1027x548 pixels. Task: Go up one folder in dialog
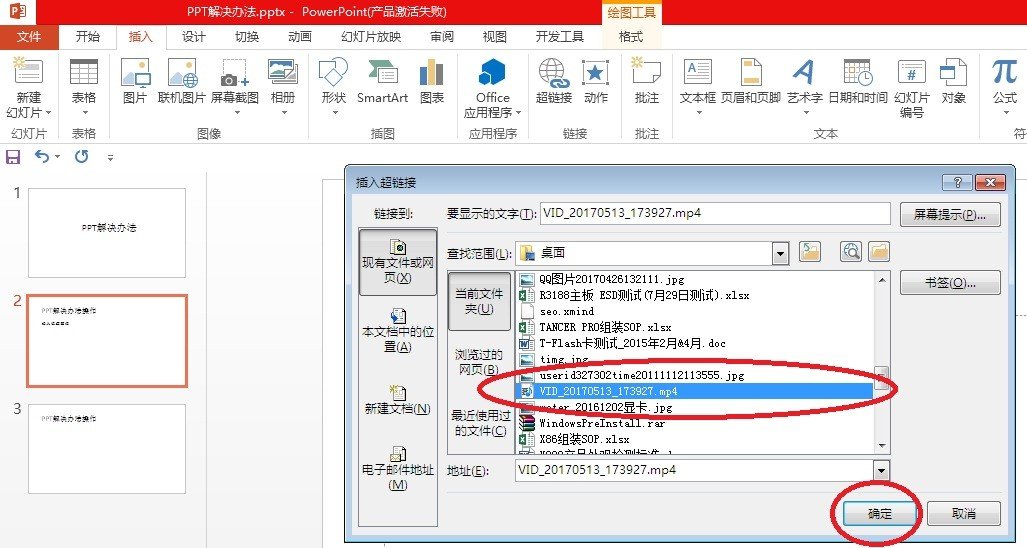[x=810, y=252]
